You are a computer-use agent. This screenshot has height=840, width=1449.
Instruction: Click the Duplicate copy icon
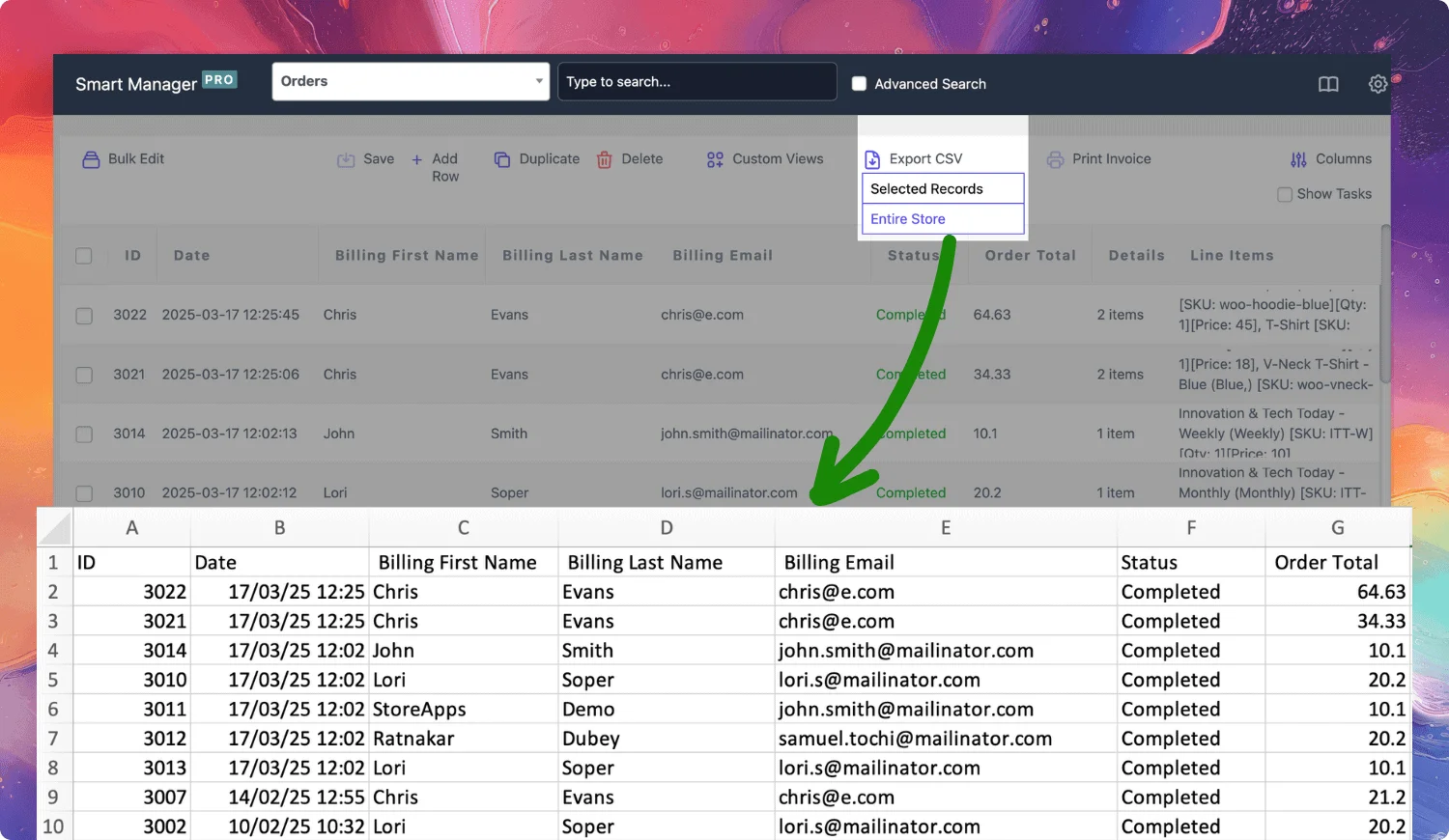coord(502,159)
